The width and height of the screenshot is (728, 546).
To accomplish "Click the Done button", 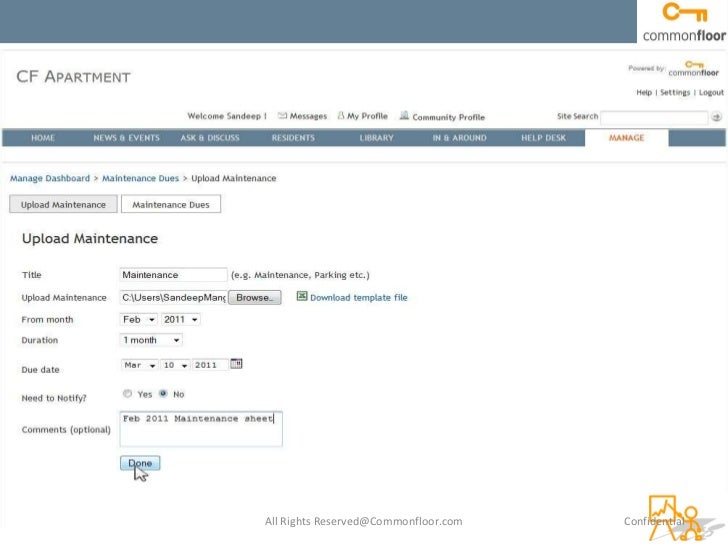I will 140,463.
